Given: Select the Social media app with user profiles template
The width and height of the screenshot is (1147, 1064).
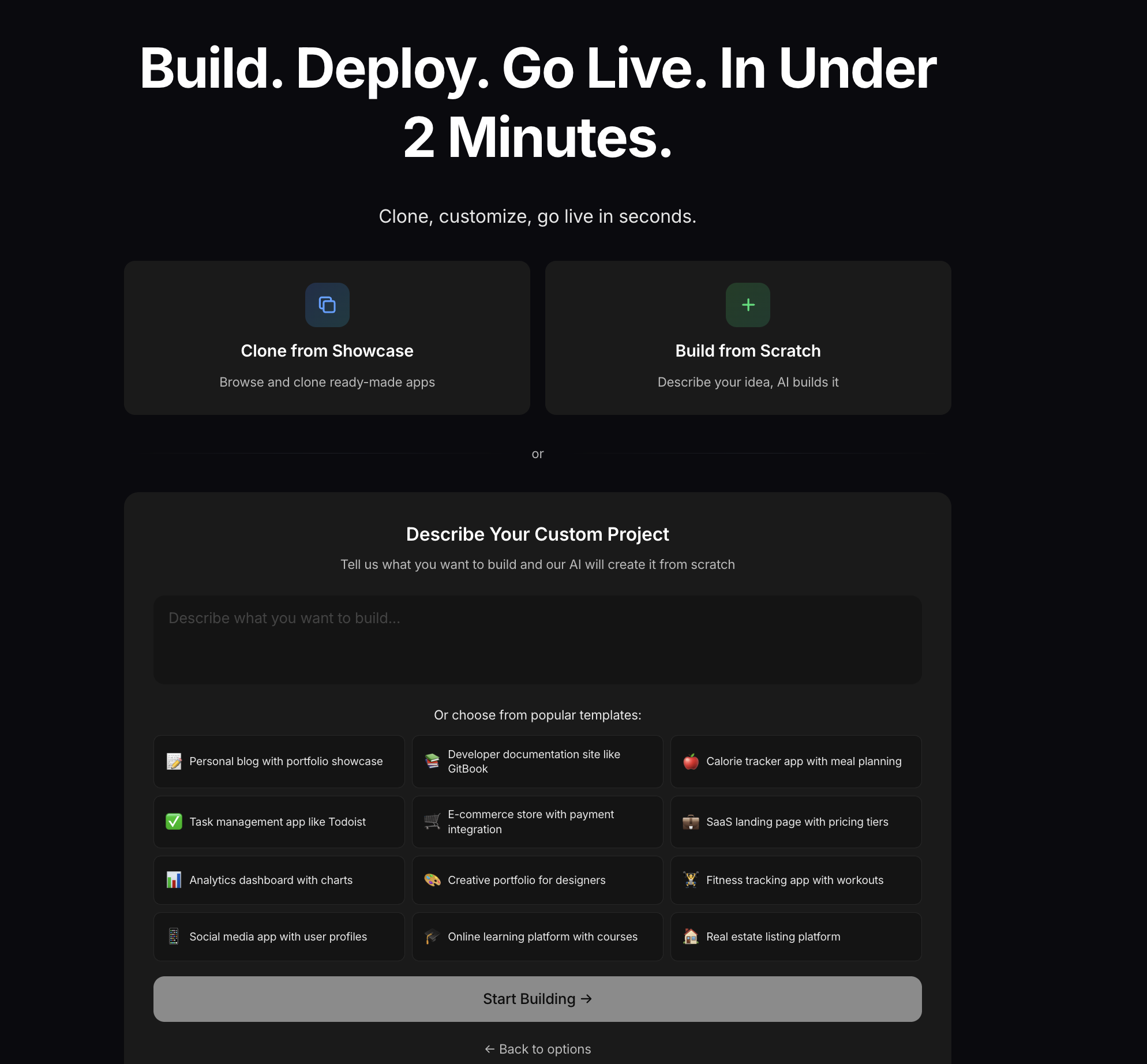Looking at the screenshot, I should click(x=279, y=936).
